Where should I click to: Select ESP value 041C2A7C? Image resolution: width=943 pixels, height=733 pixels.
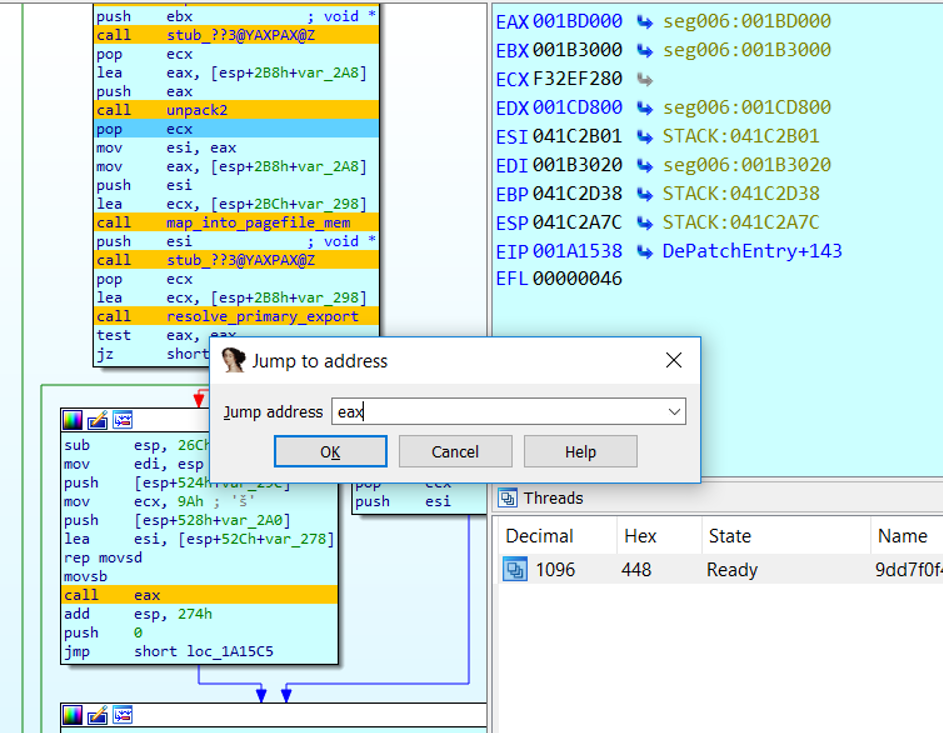577,222
